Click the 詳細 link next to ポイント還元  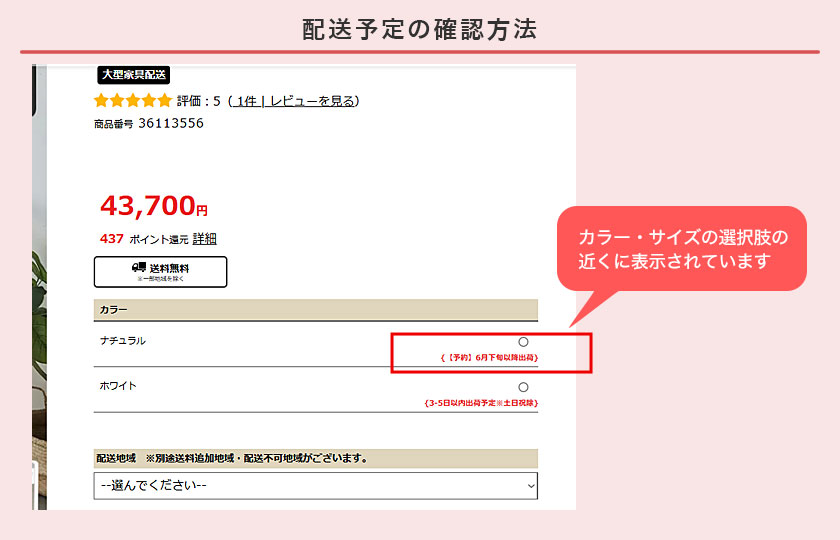click(204, 239)
